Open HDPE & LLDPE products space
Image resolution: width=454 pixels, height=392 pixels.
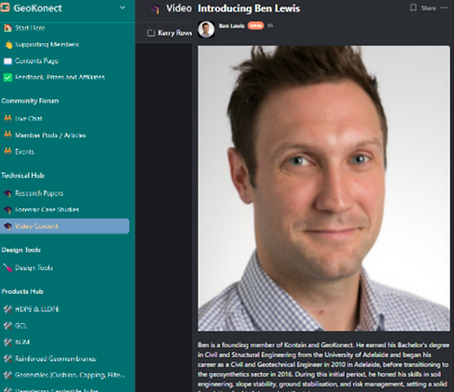[37, 309]
